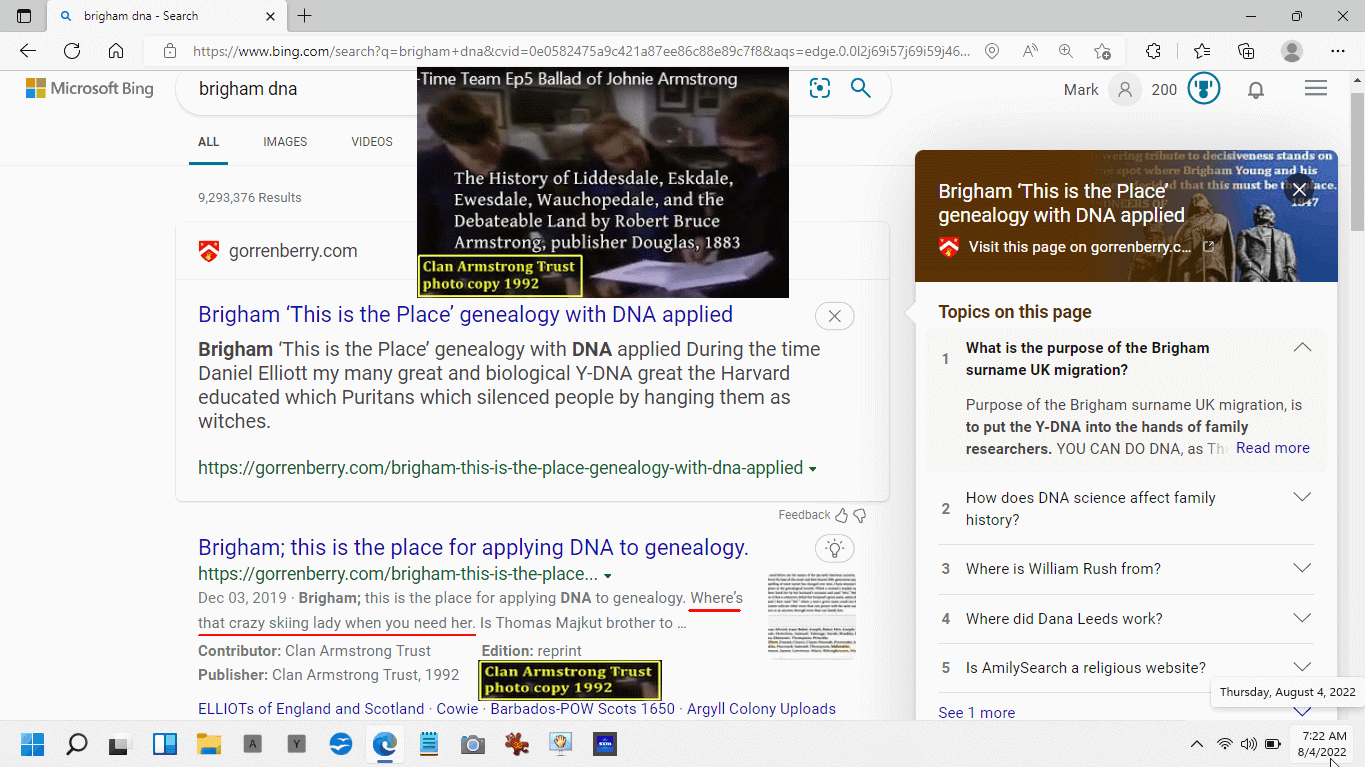Viewport: 1365px width, 767px height.
Task: Click the location permission icon in address bar
Action: tap(992, 51)
